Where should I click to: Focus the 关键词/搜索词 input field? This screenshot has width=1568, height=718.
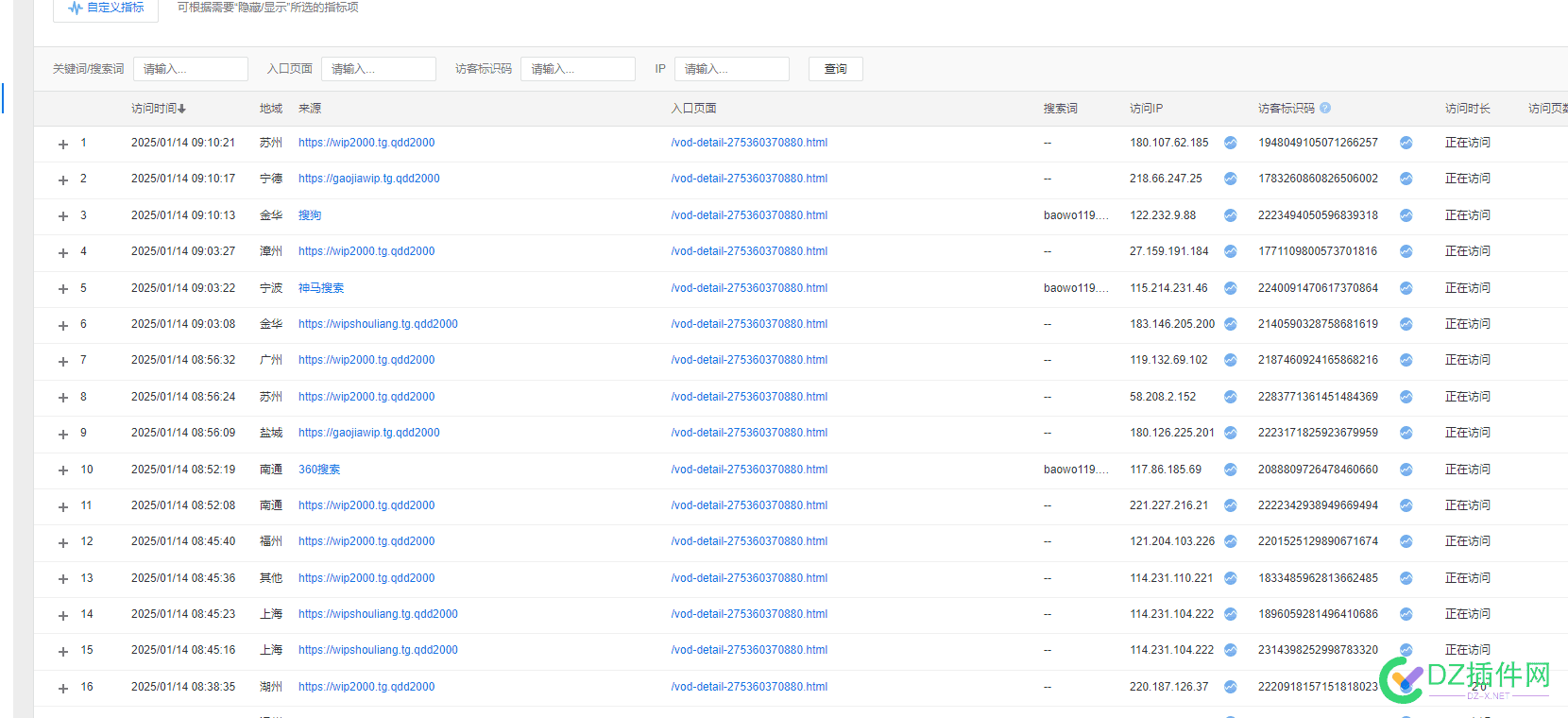pos(191,69)
